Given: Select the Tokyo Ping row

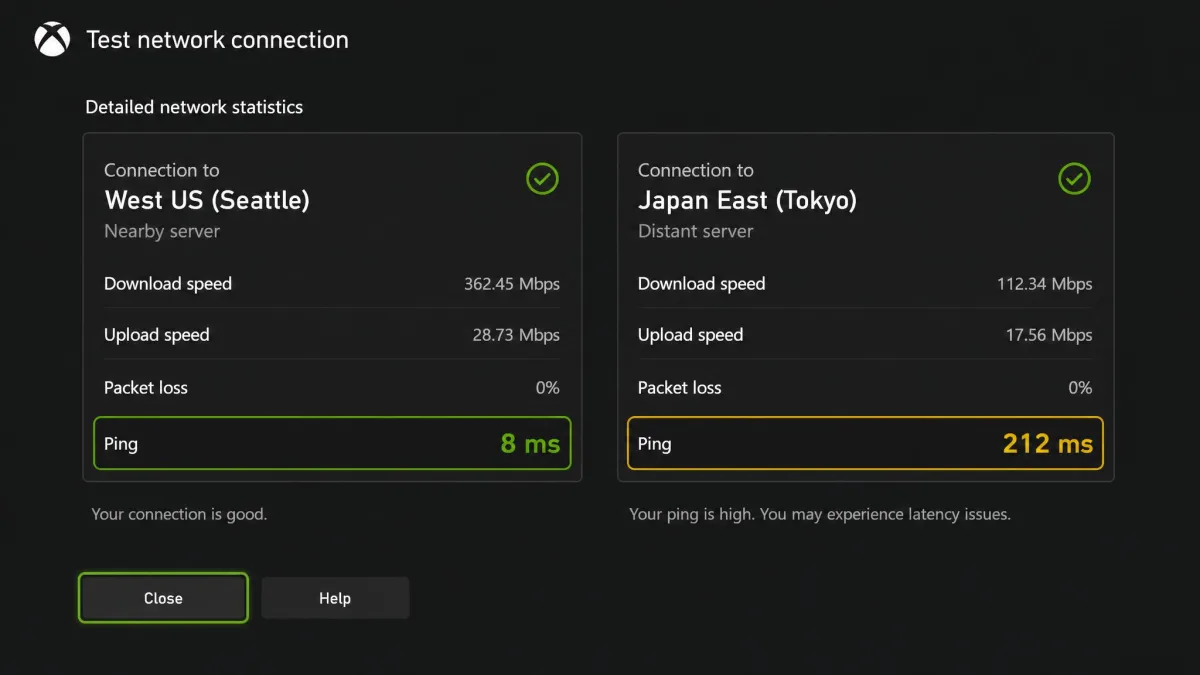Looking at the screenshot, I should [865, 443].
